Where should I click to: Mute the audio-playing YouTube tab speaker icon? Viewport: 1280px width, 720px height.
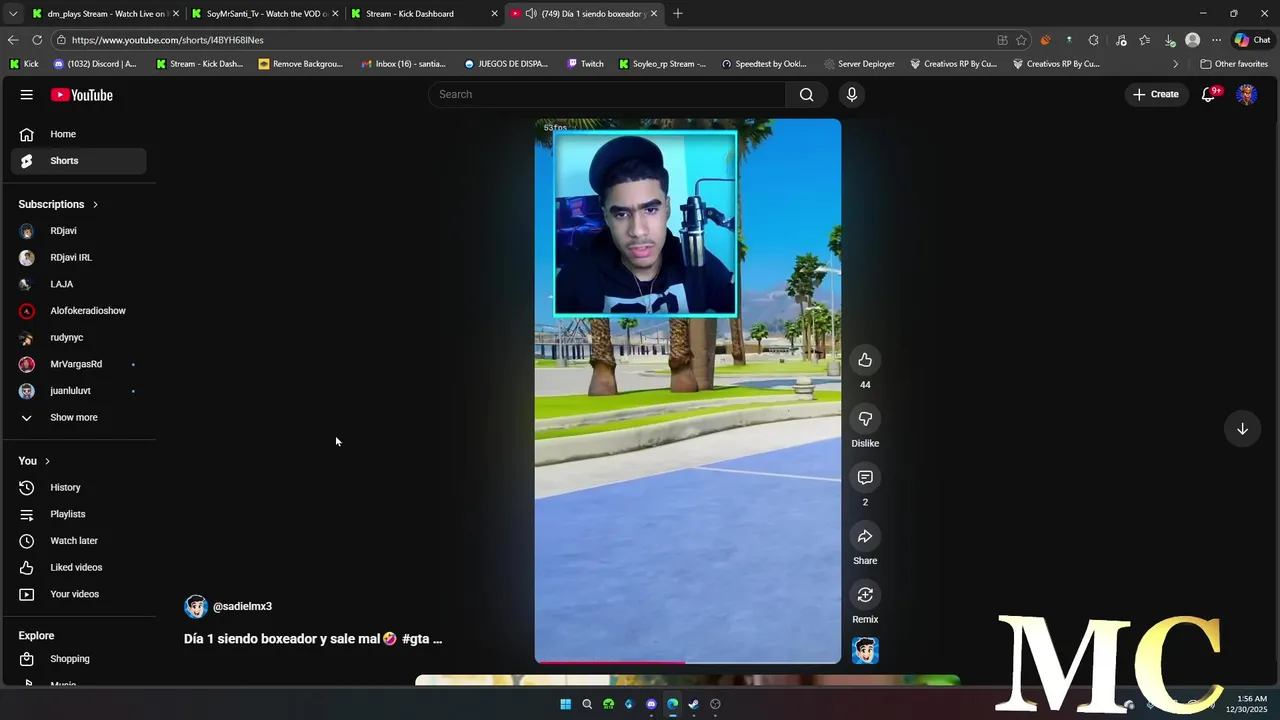(x=531, y=13)
